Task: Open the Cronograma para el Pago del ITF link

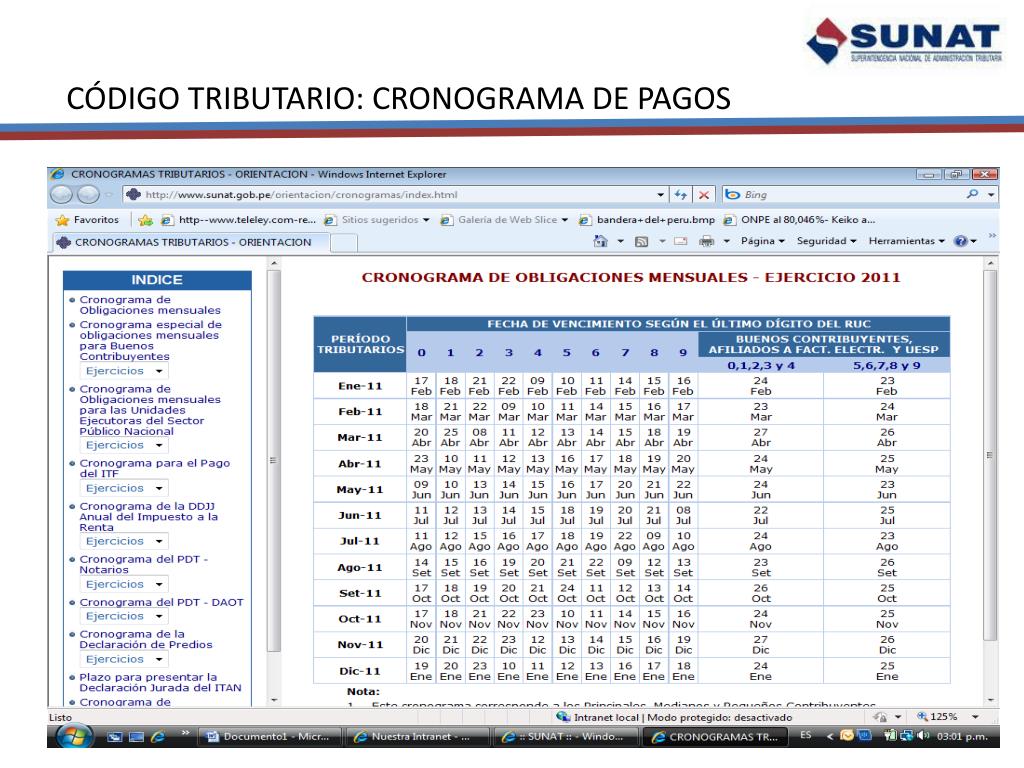Action: coord(155,468)
